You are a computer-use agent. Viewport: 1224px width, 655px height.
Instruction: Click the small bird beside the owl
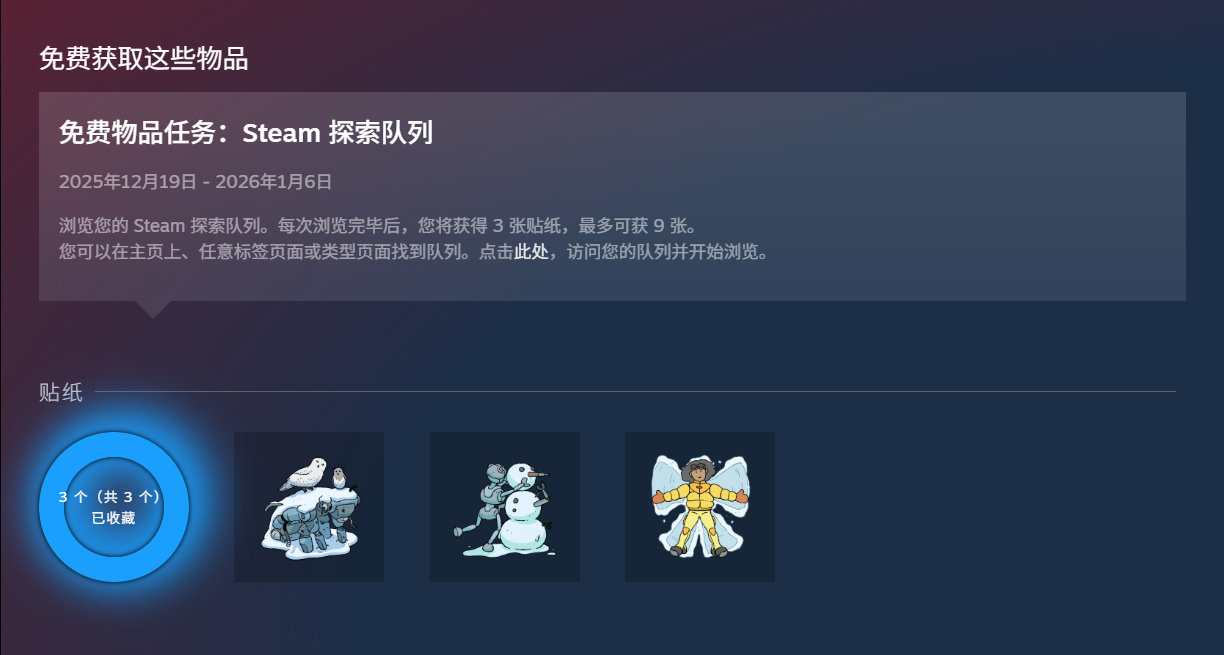[339, 477]
